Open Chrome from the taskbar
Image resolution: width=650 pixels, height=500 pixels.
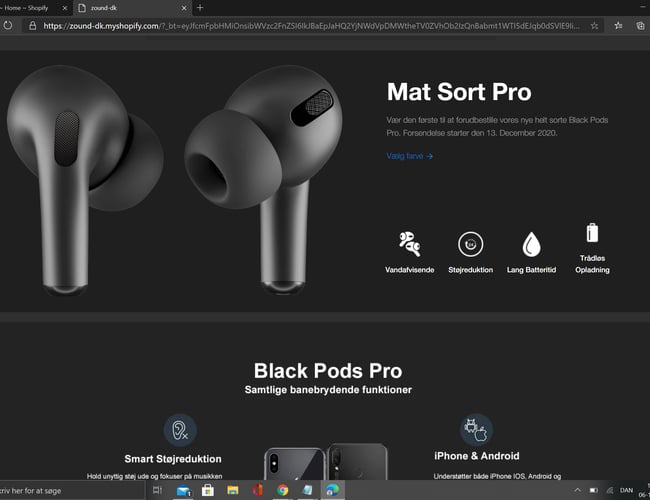pos(283,491)
